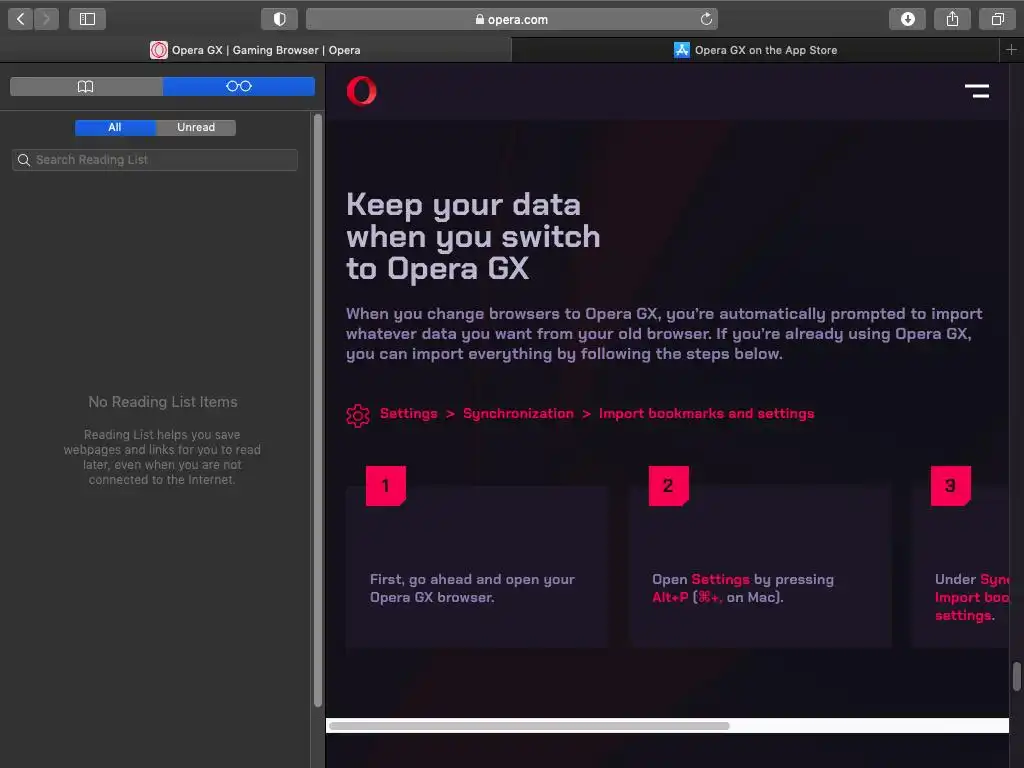Click the Opera logo on the page
Image resolution: width=1024 pixels, height=768 pixels.
[361, 91]
